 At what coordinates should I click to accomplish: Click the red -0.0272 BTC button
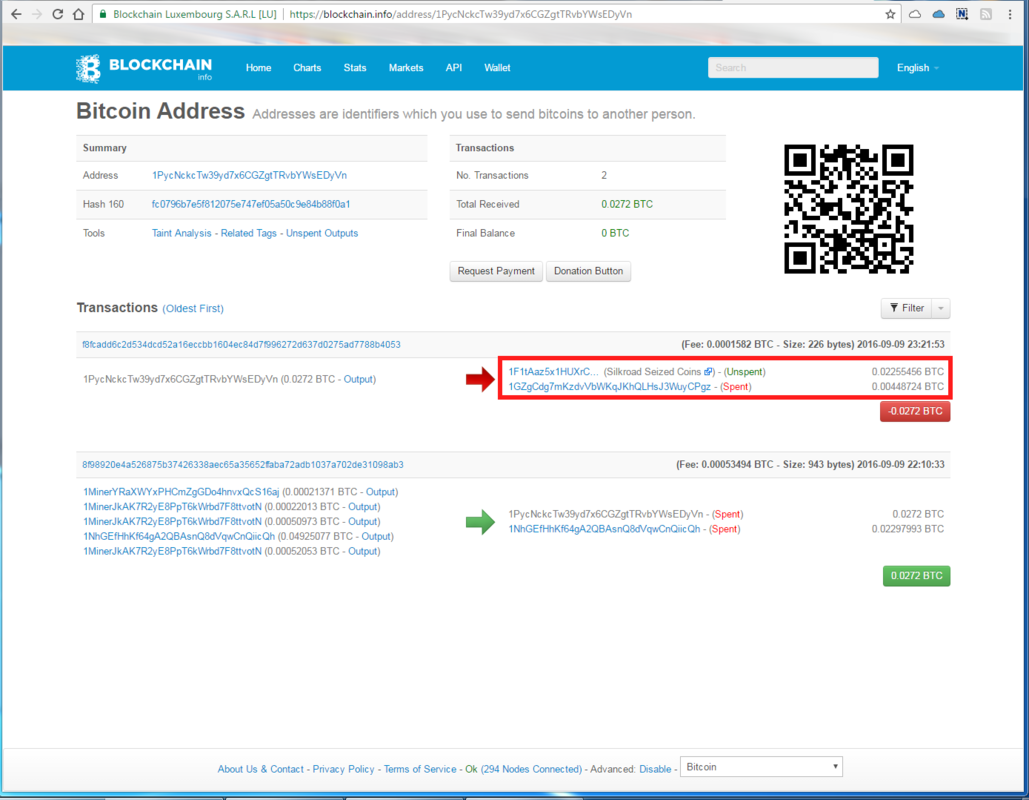(x=915, y=411)
